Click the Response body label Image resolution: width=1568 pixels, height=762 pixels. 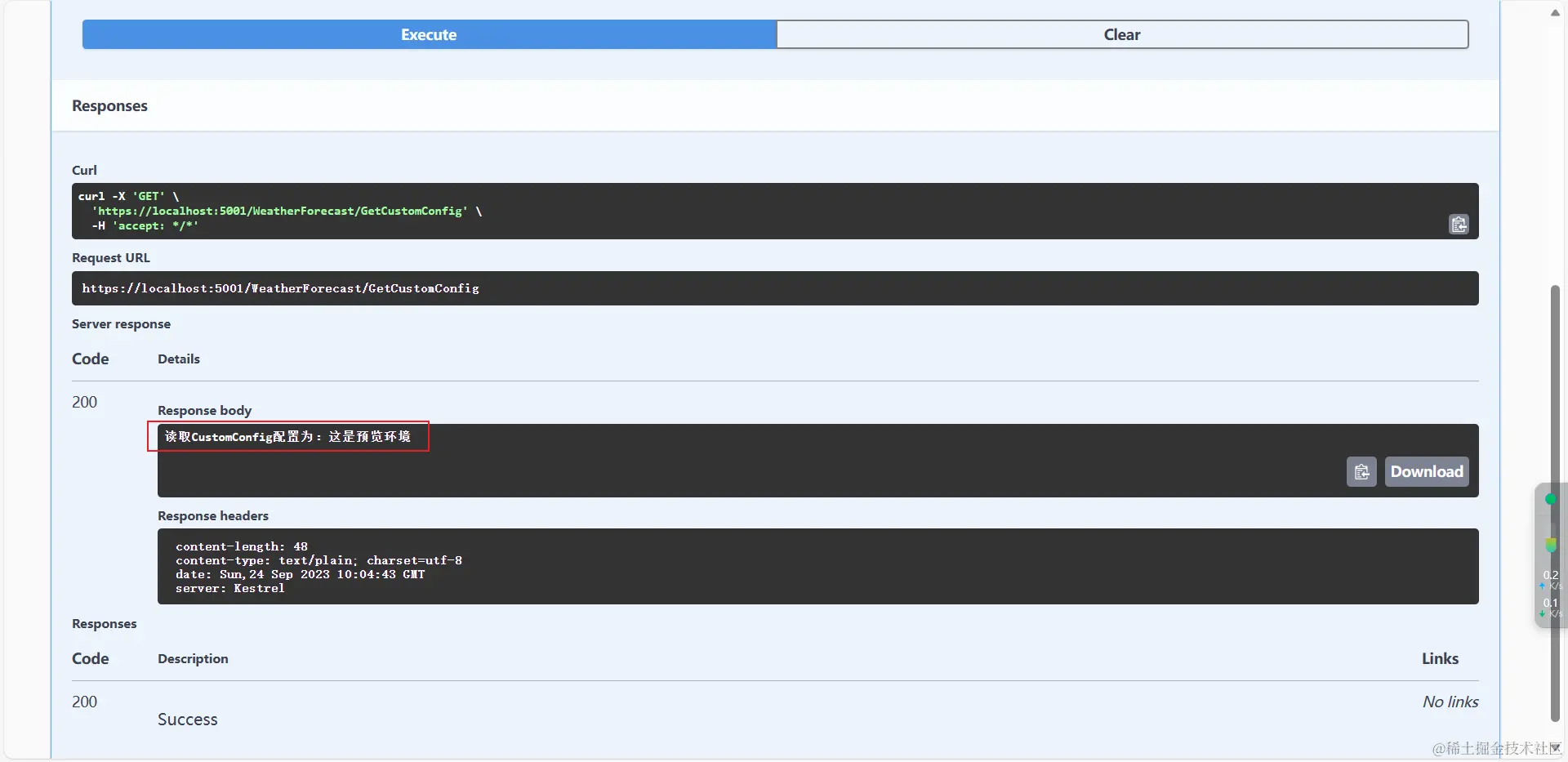point(204,410)
